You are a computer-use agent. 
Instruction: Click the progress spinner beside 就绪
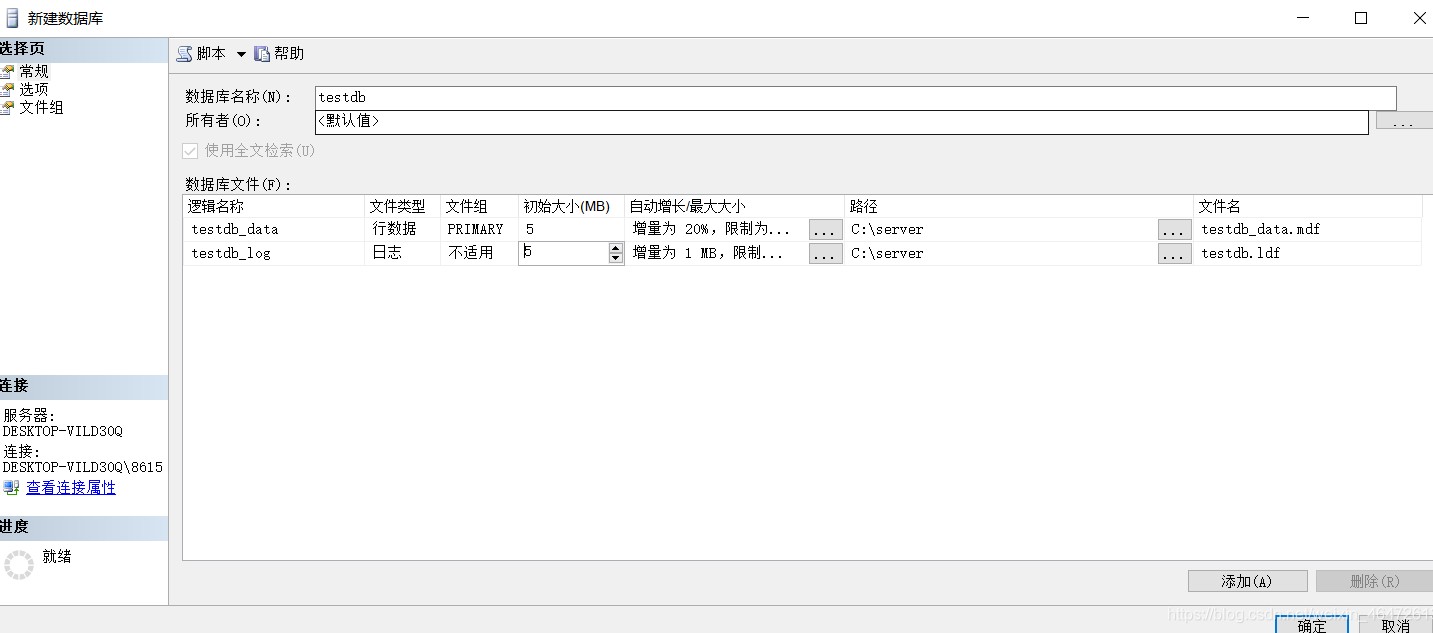coord(18,564)
